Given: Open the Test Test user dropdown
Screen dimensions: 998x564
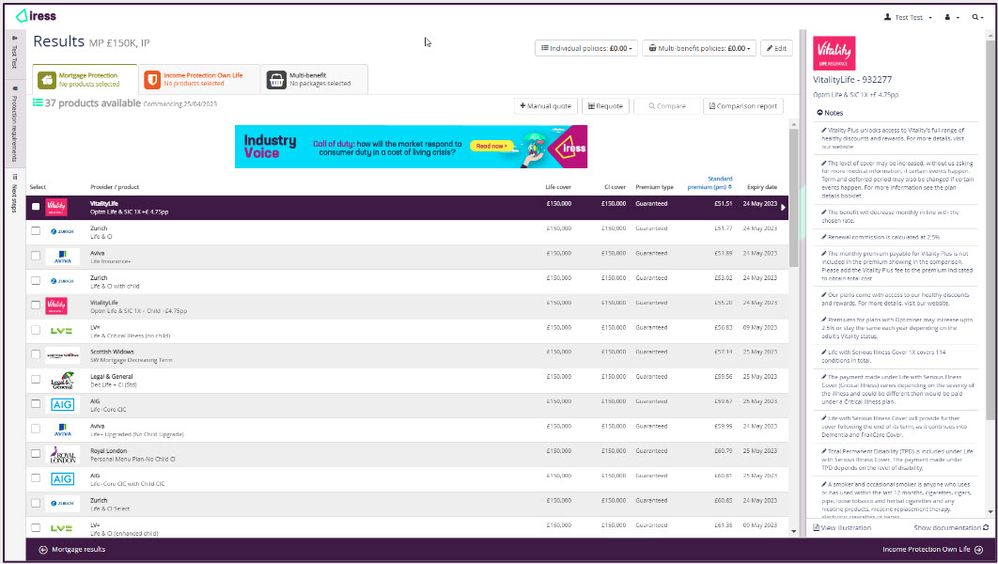Looking at the screenshot, I should 908,17.
